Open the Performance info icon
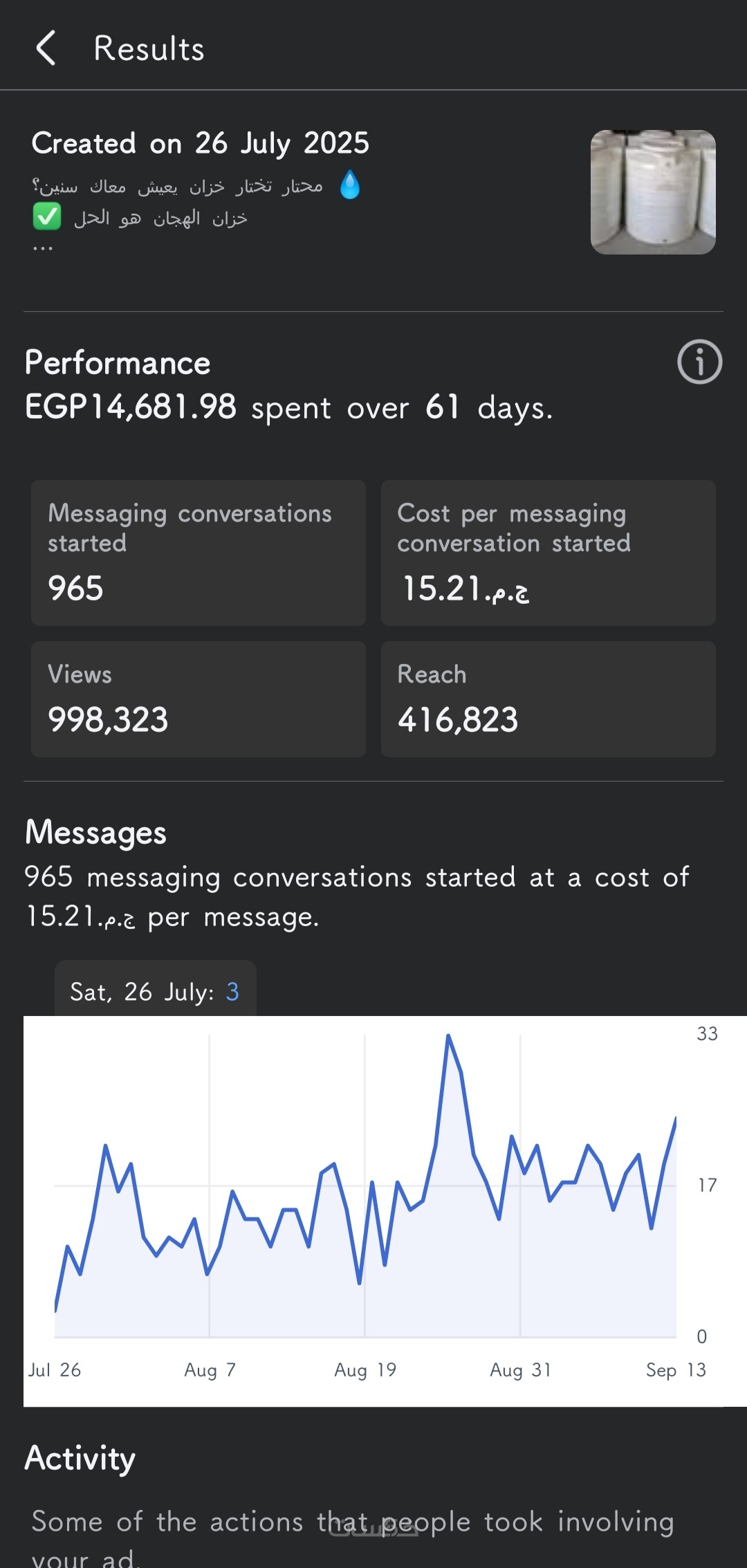This screenshot has height=1568, width=747. (x=699, y=362)
